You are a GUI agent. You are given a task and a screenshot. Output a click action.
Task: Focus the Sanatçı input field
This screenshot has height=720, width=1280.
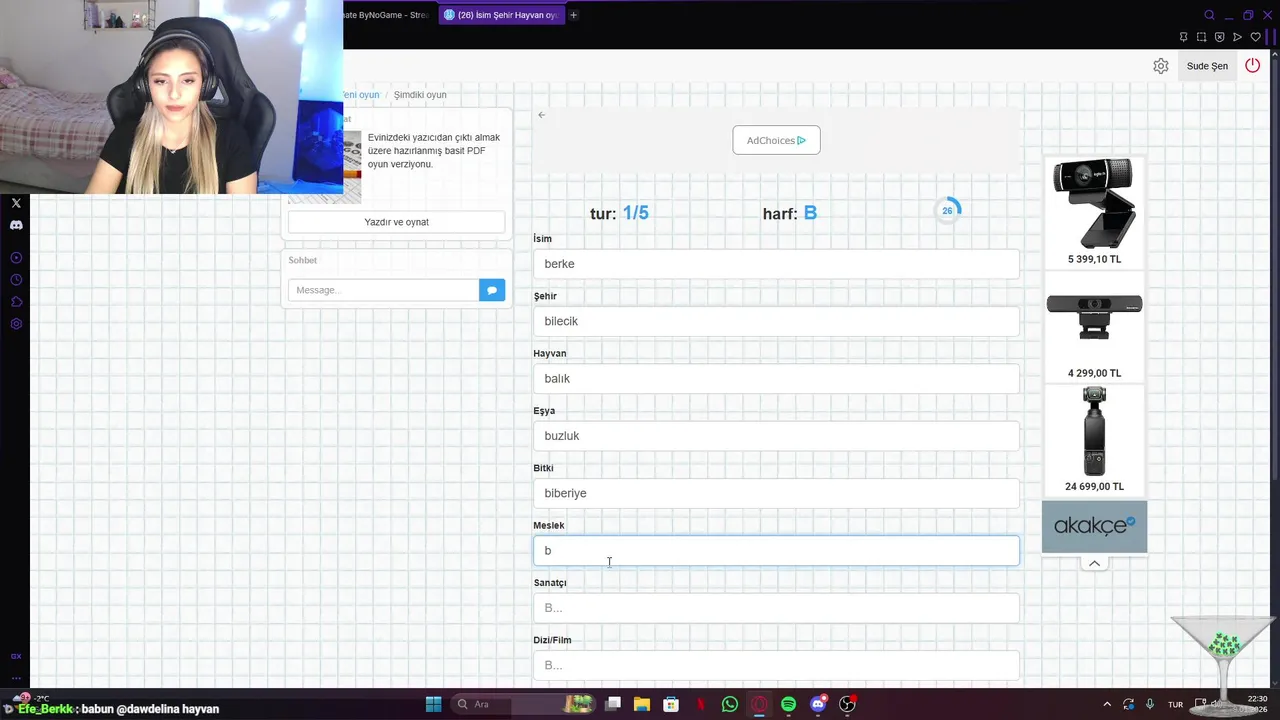click(776, 608)
